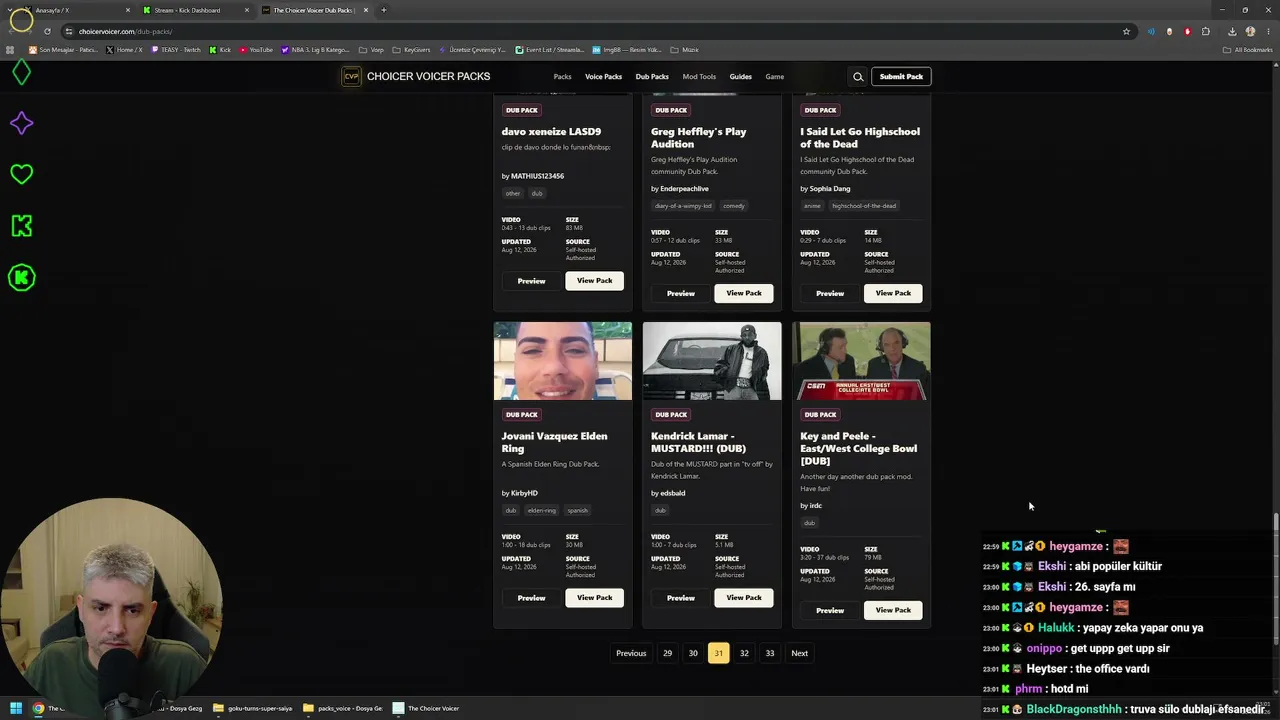Click the search magnifier icon in site header
Image resolution: width=1280 pixels, height=720 pixels.
coord(858,77)
